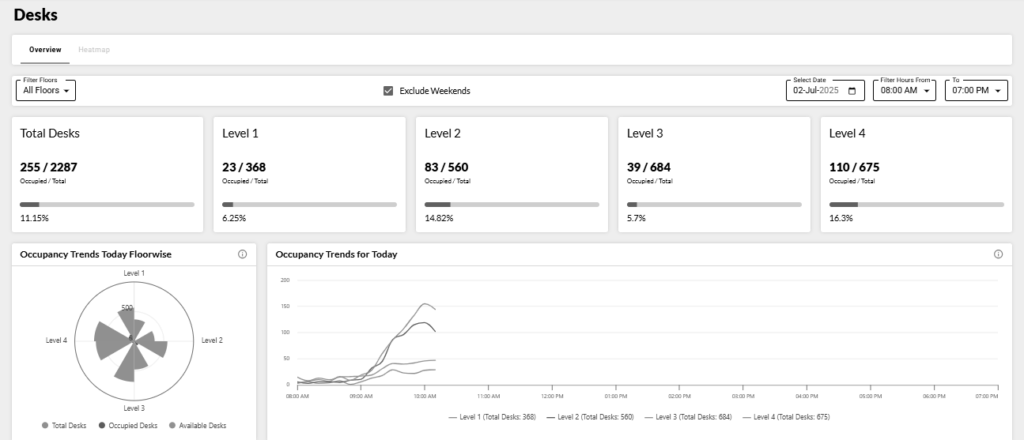Select the Overview tab
The width and height of the screenshot is (1024, 440).
coord(45,49)
